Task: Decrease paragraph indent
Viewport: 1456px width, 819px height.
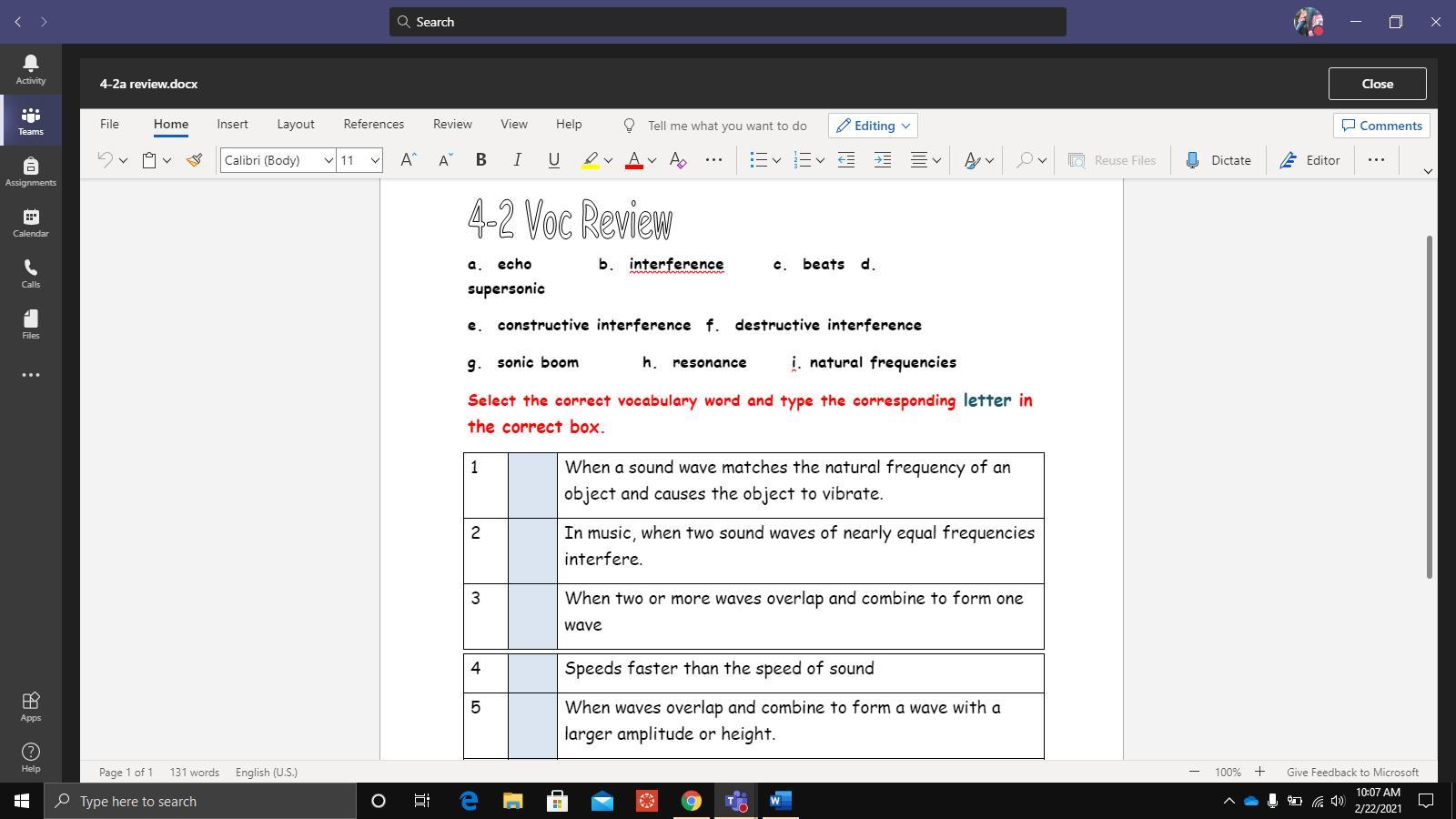Action: (846, 160)
